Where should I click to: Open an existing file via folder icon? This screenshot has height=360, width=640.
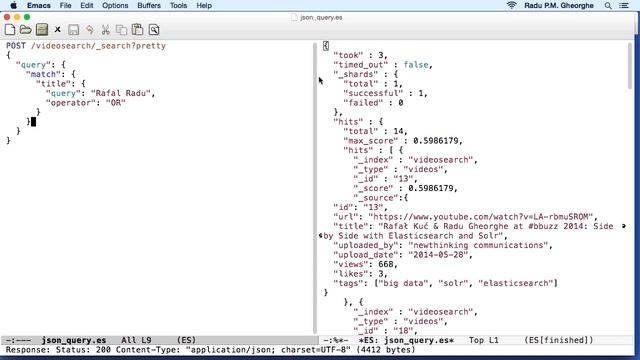(25, 30)
